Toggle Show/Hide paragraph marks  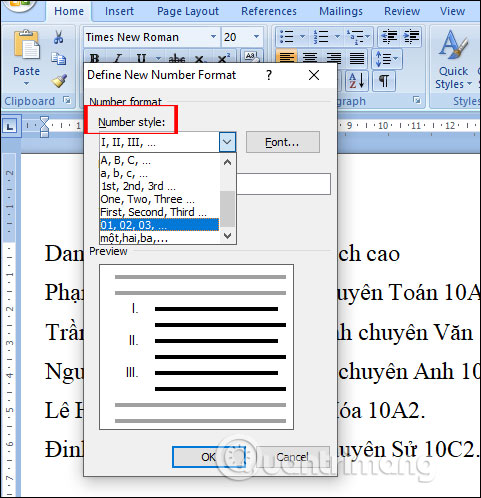point(384,80)
